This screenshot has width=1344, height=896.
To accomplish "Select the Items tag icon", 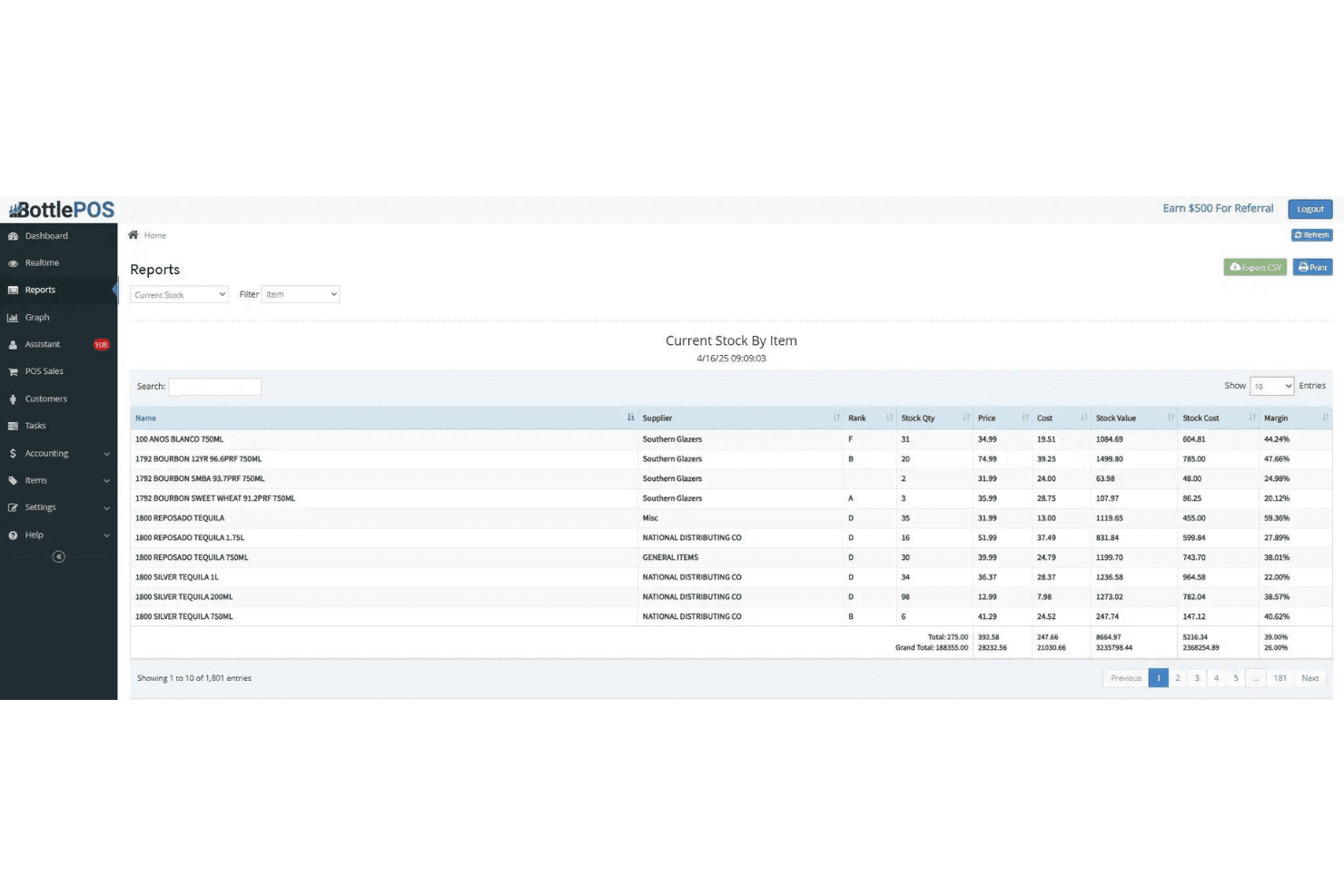I will tap(13, 480).
